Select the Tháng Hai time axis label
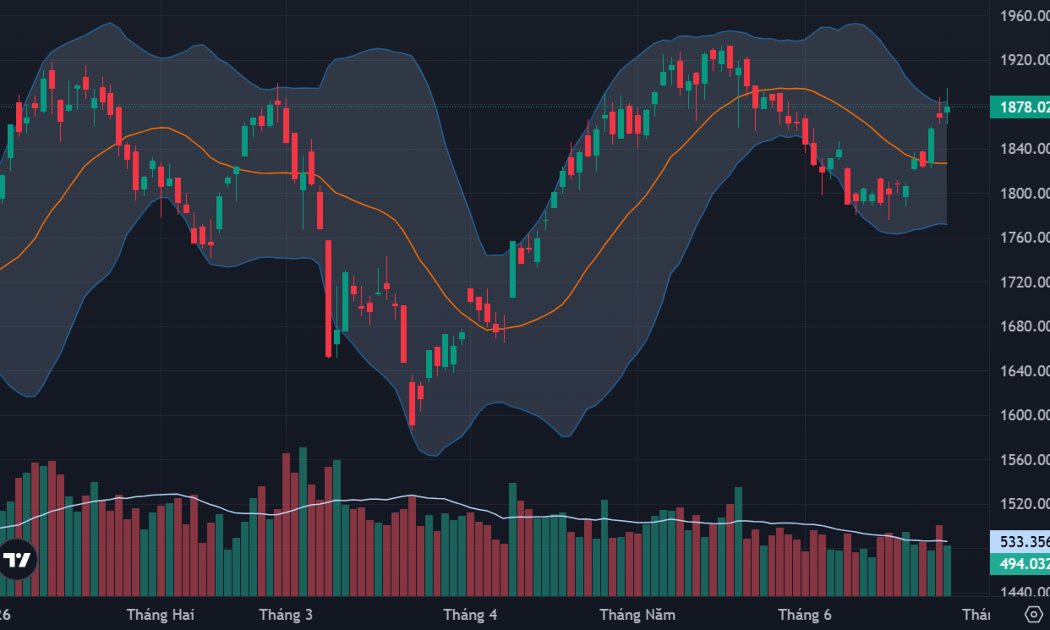 [x=160, y=615]
